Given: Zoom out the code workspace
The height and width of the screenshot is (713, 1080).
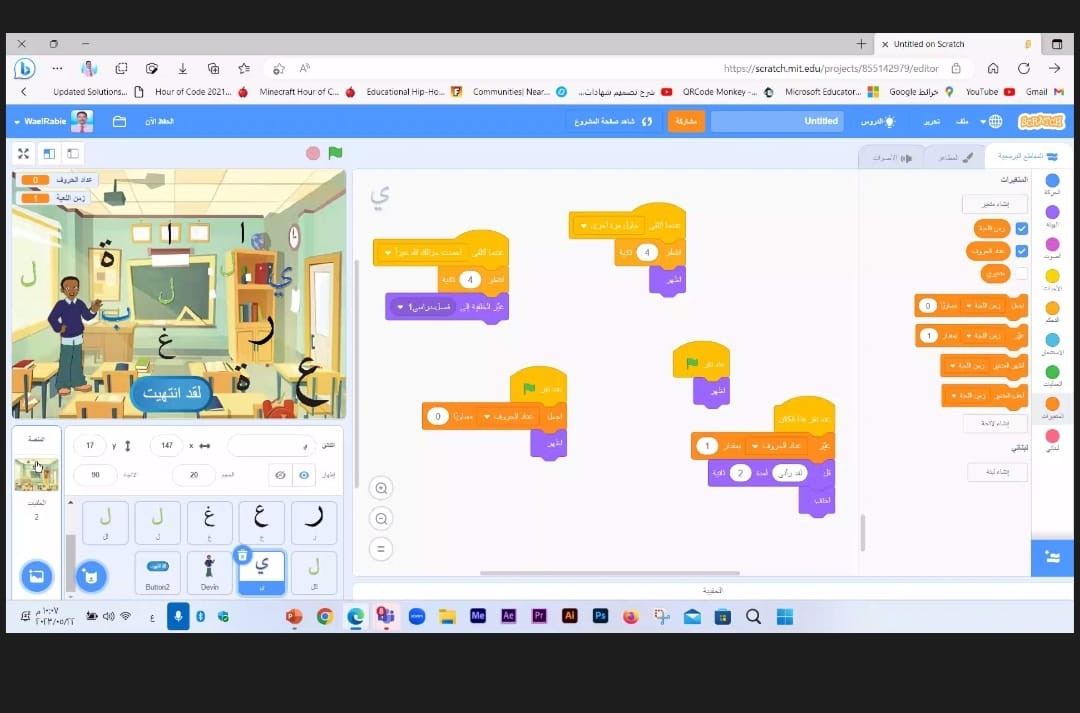Looking at the screenshot, I should pyautogui.click(x=381, y=519).
